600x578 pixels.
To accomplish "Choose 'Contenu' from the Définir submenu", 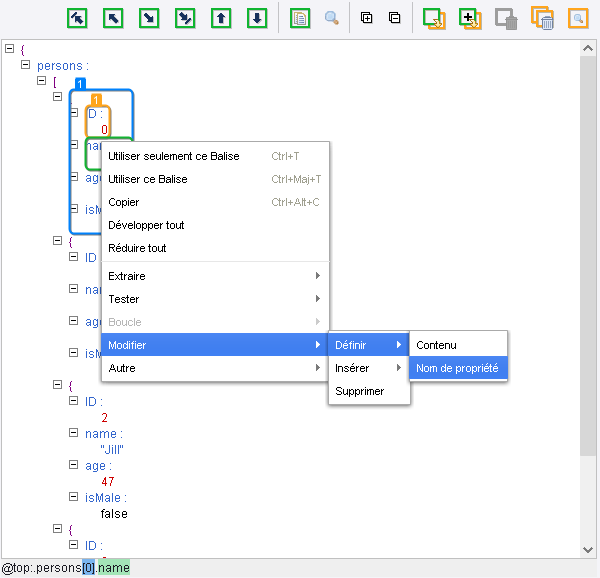I will click(436, 345).
